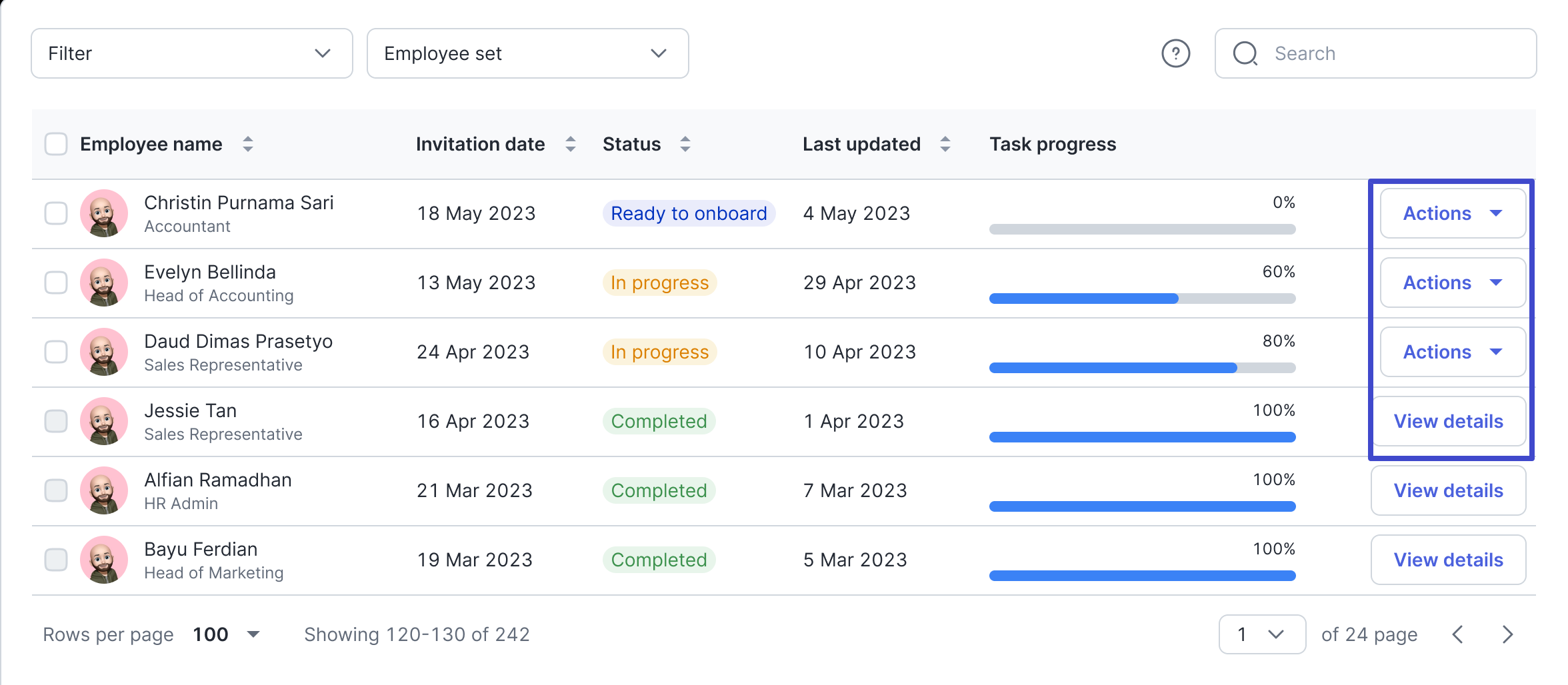Image resolution: width=1568 pixels, height=685 pixels.
Task: Go to previous page arrow
Action: tap(1458, 634)
